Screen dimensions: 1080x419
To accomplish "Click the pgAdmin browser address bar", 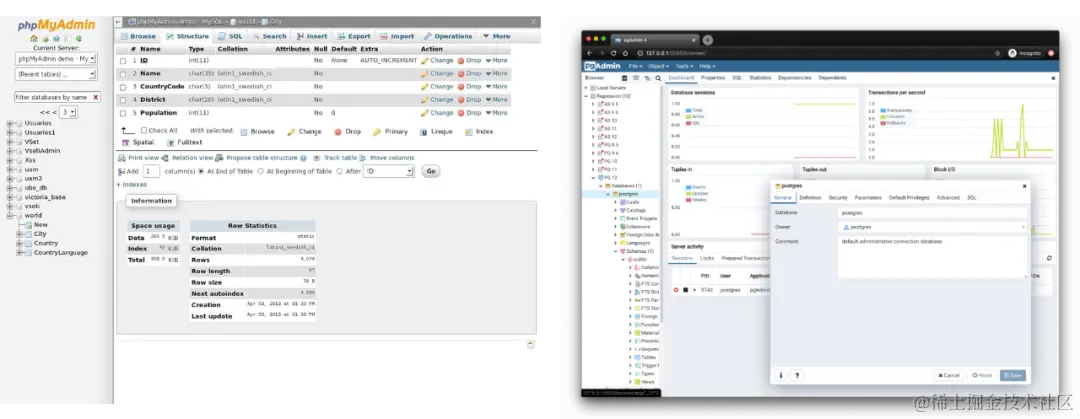I will [x=813, y=53].
